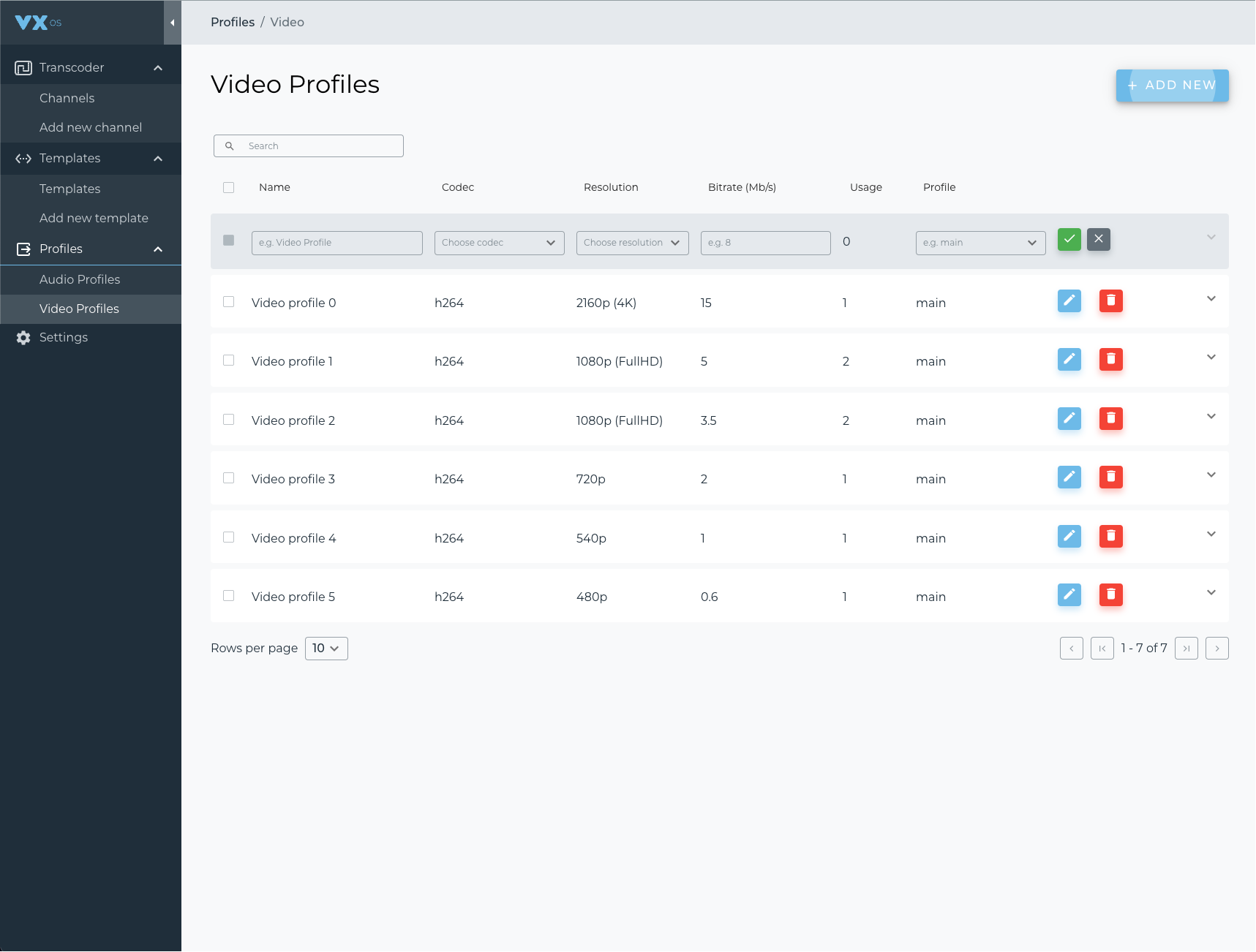
Task: Click the e.g. 8 bitrate field
Action: [766, 243]
